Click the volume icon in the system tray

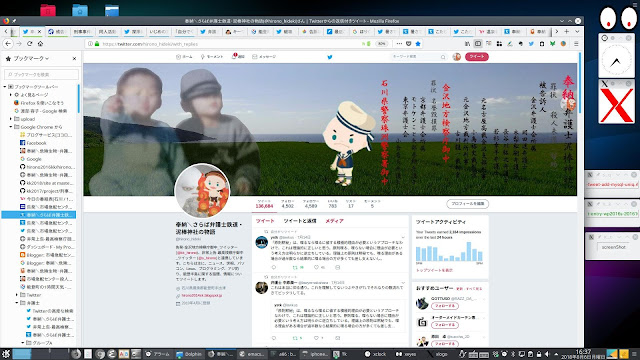(547, 354)
